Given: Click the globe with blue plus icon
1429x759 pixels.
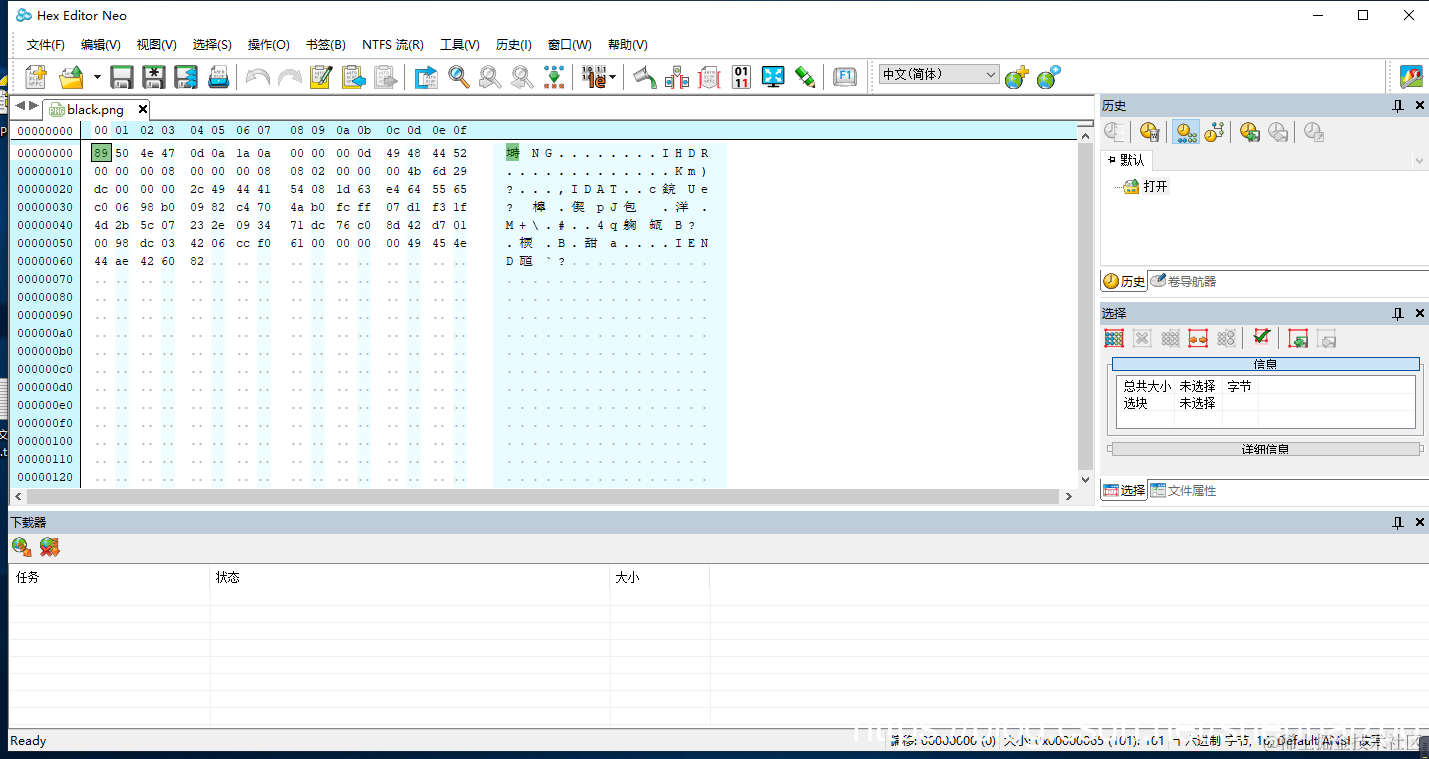Looking at the screenshot, I should point(1048,77).
